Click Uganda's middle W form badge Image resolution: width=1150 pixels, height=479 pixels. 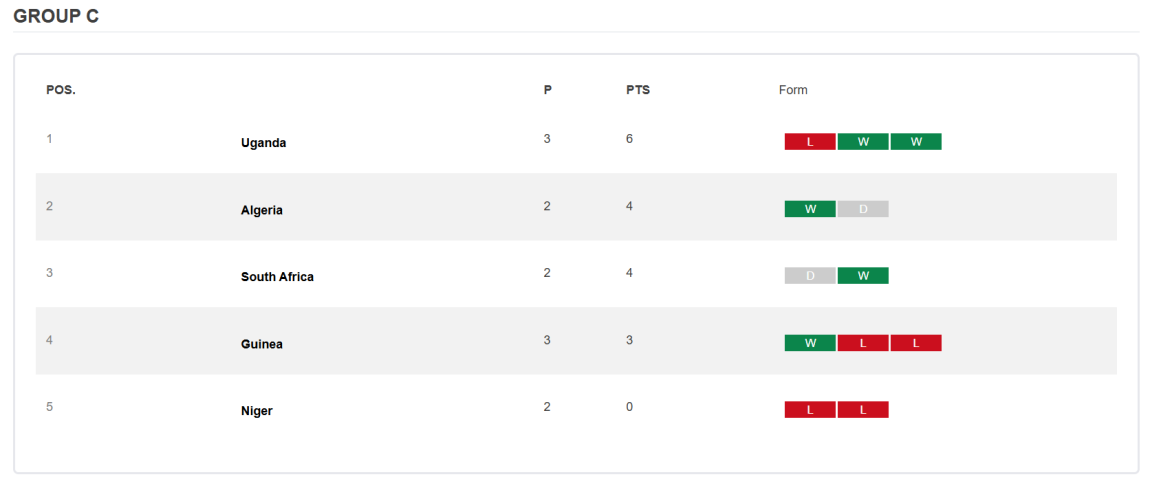coord(863,142)
